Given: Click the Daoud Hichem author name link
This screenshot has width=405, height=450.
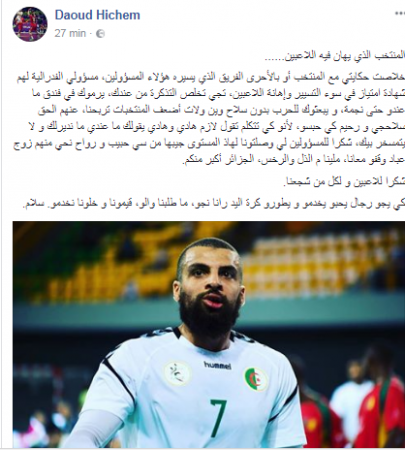Looking at the screenshot, I should pyautogui.click(x=97, y=15).
